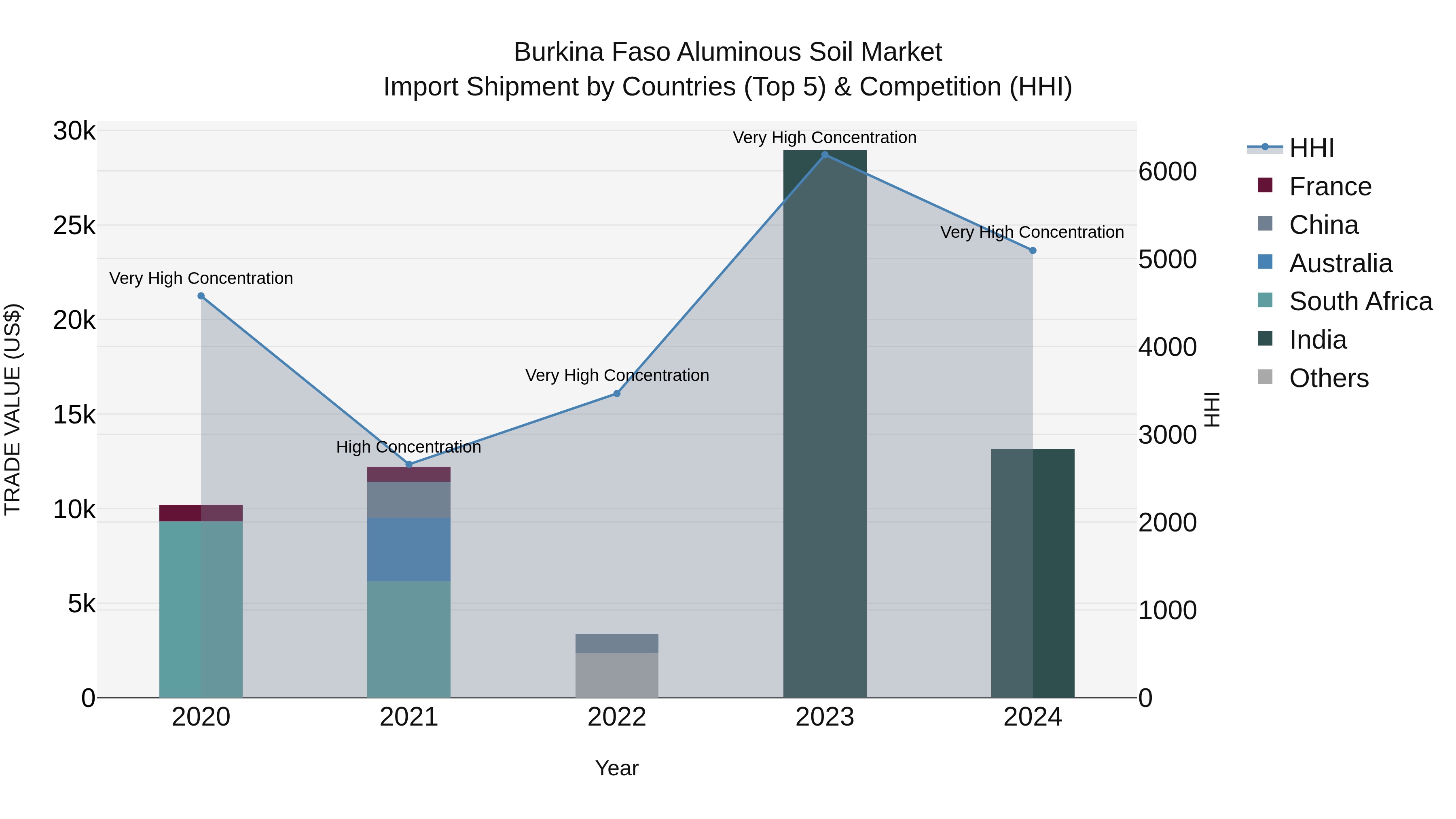
Task: Click the 'Very High Concentration' label above 2022
Action: point(617,376)
